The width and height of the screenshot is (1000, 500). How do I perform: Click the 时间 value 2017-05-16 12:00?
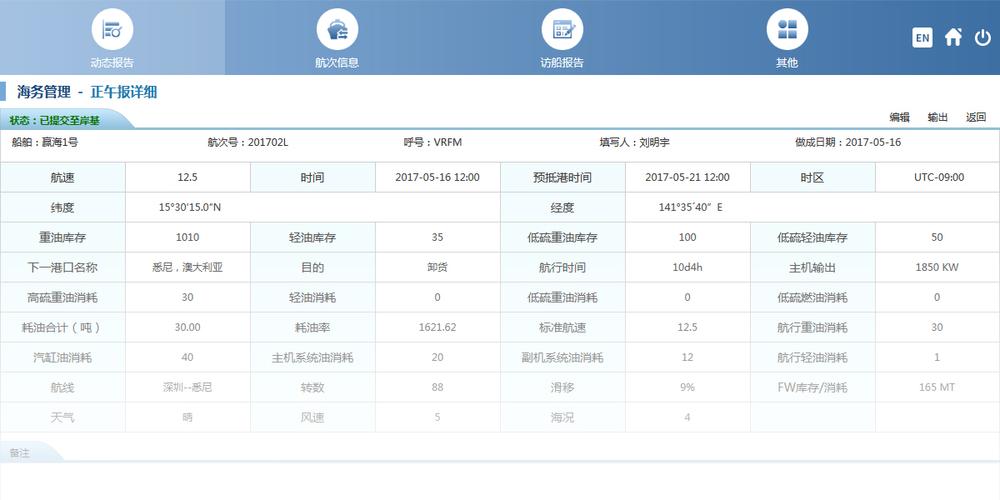click(x=438, y=177)
